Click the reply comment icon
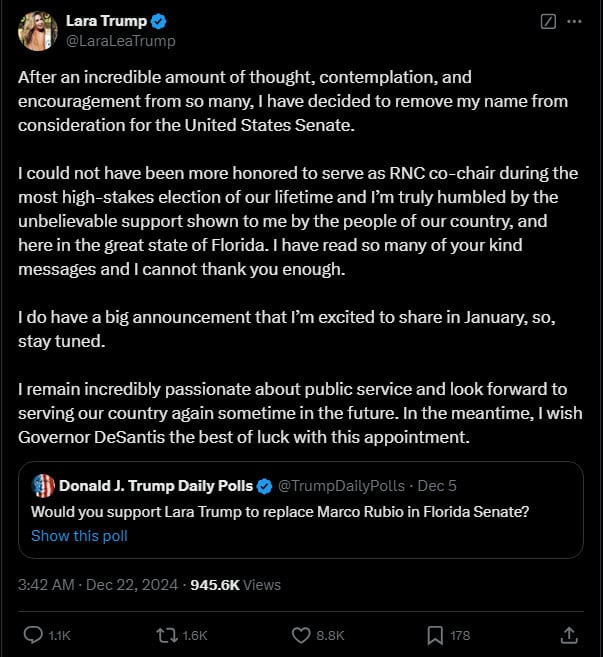This screenshot has height=657, width=603. coord(33,634)
